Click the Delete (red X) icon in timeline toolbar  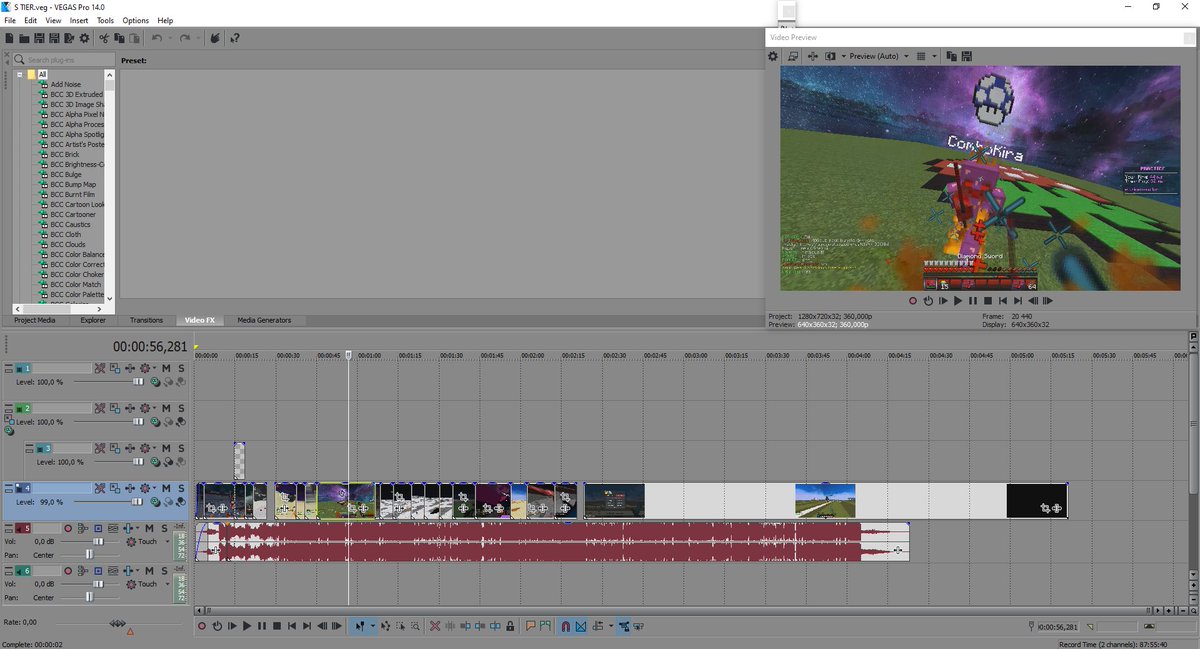(x=435, y=626)
